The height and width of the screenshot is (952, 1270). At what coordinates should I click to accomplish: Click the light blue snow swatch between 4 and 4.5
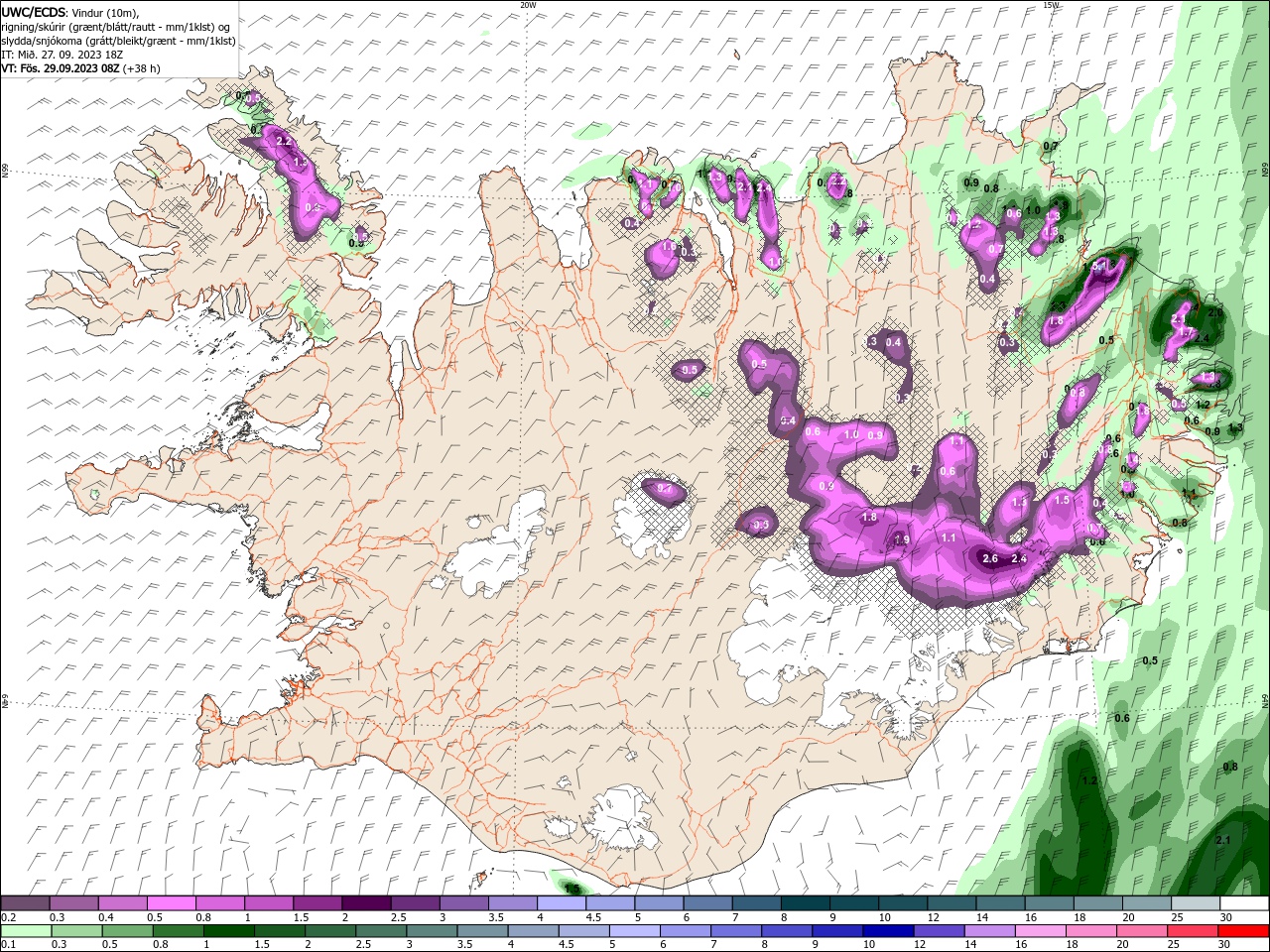coord(562,903)
